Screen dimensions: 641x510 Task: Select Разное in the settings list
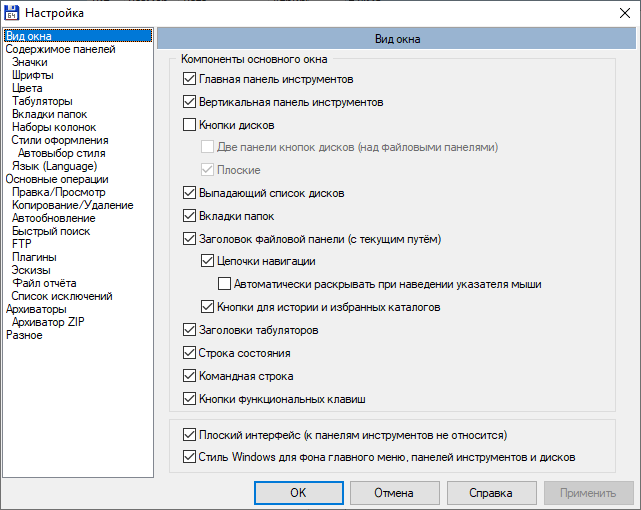tap(24, 335)
